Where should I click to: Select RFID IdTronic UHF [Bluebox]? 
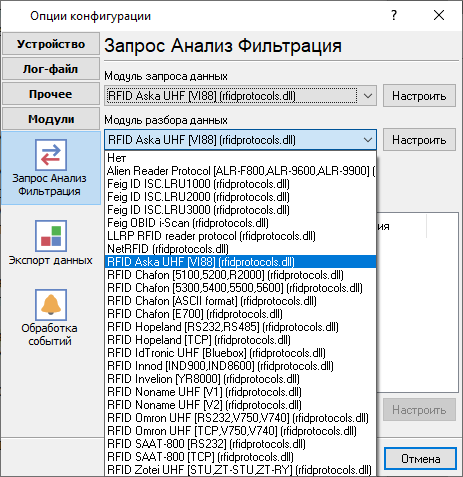pos(240,353)
